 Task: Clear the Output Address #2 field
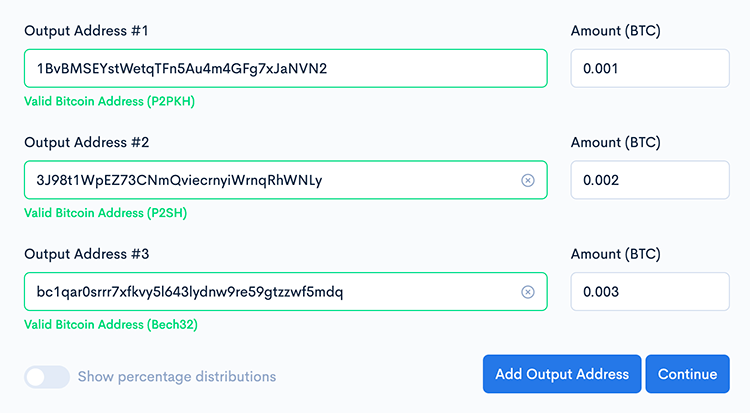(528, 181)
